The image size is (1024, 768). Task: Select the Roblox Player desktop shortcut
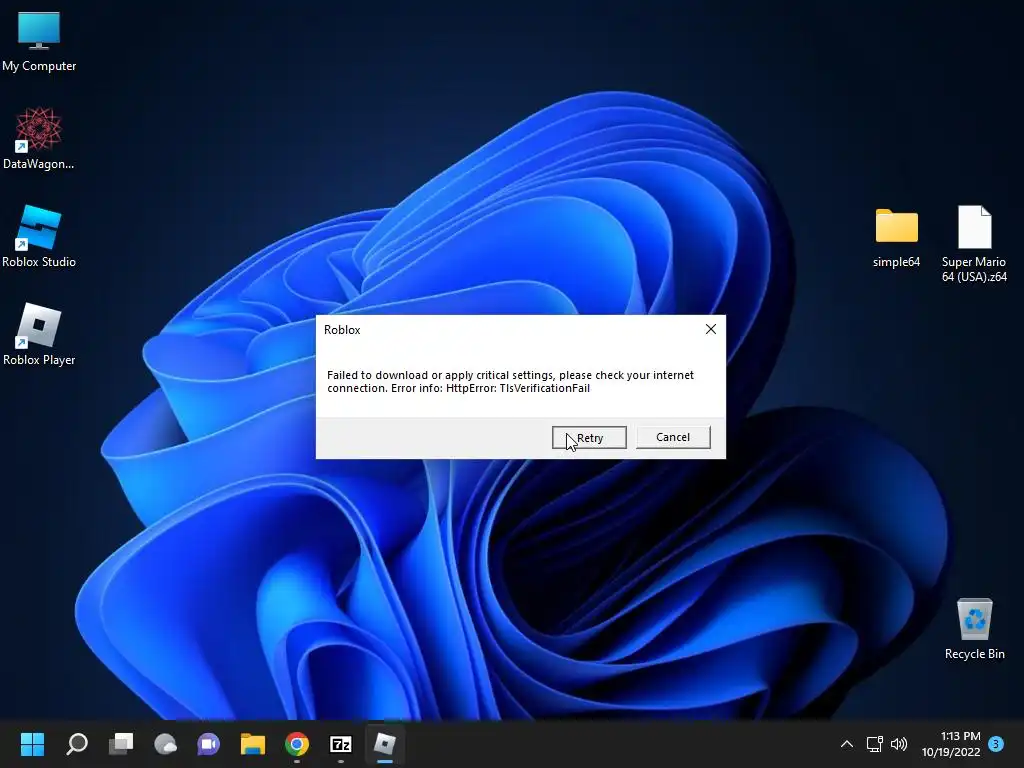(39, 334)
